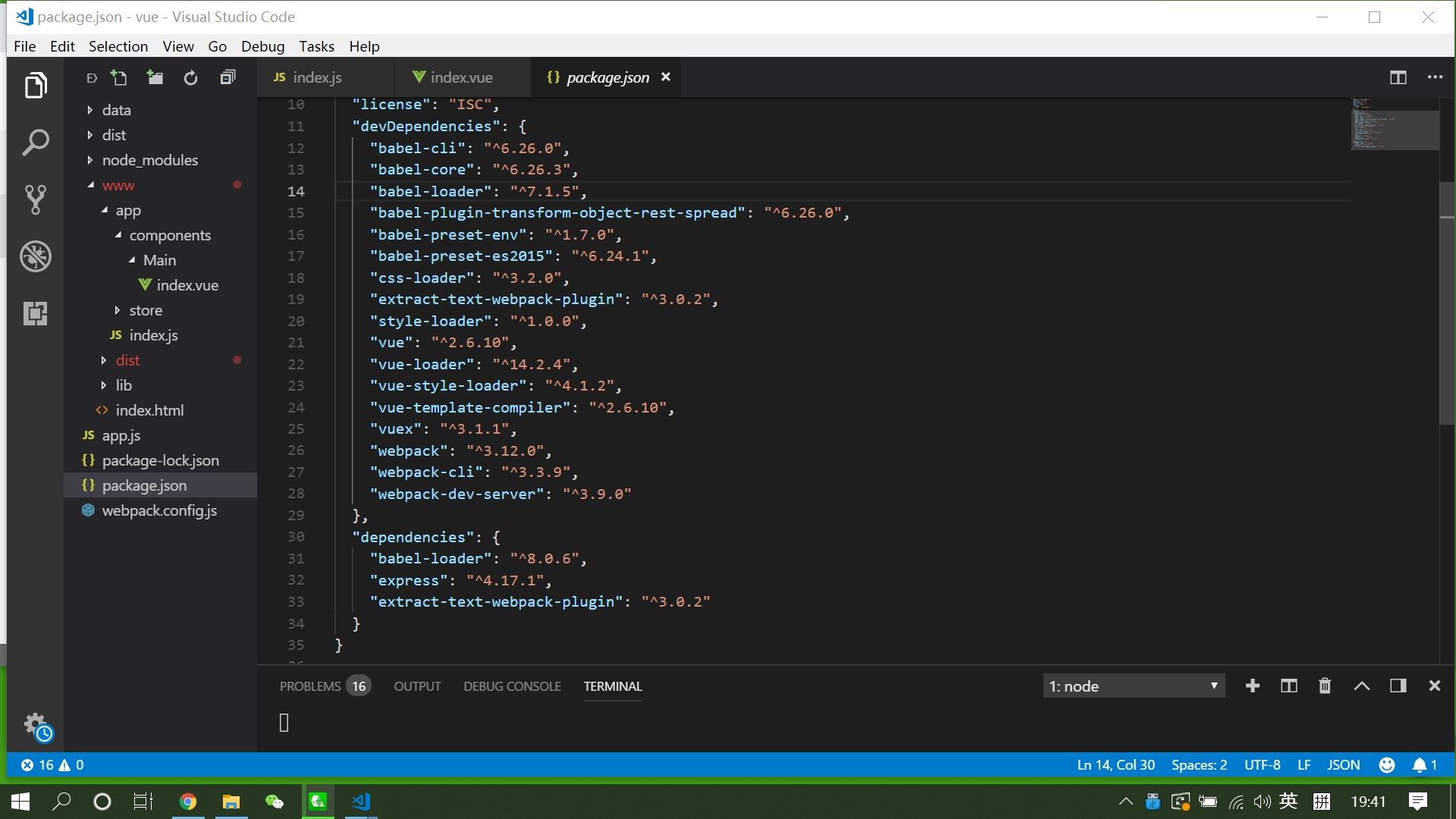Click line number 22 in the gutter
The image size is (1456, 819).
click(x=296, y=365)
